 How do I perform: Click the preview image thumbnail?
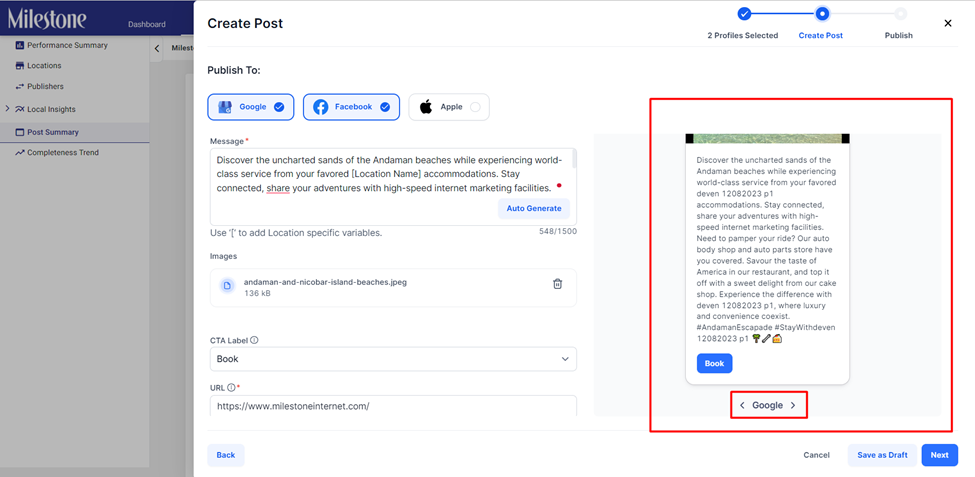(x=767, y=139)
